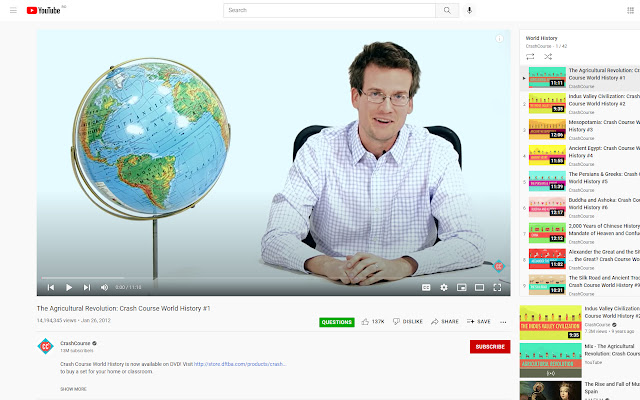This screenshot has width=640, height=400.
Task: Select Mesopotamia playlist item #3
Action: (x=580, y=129)
